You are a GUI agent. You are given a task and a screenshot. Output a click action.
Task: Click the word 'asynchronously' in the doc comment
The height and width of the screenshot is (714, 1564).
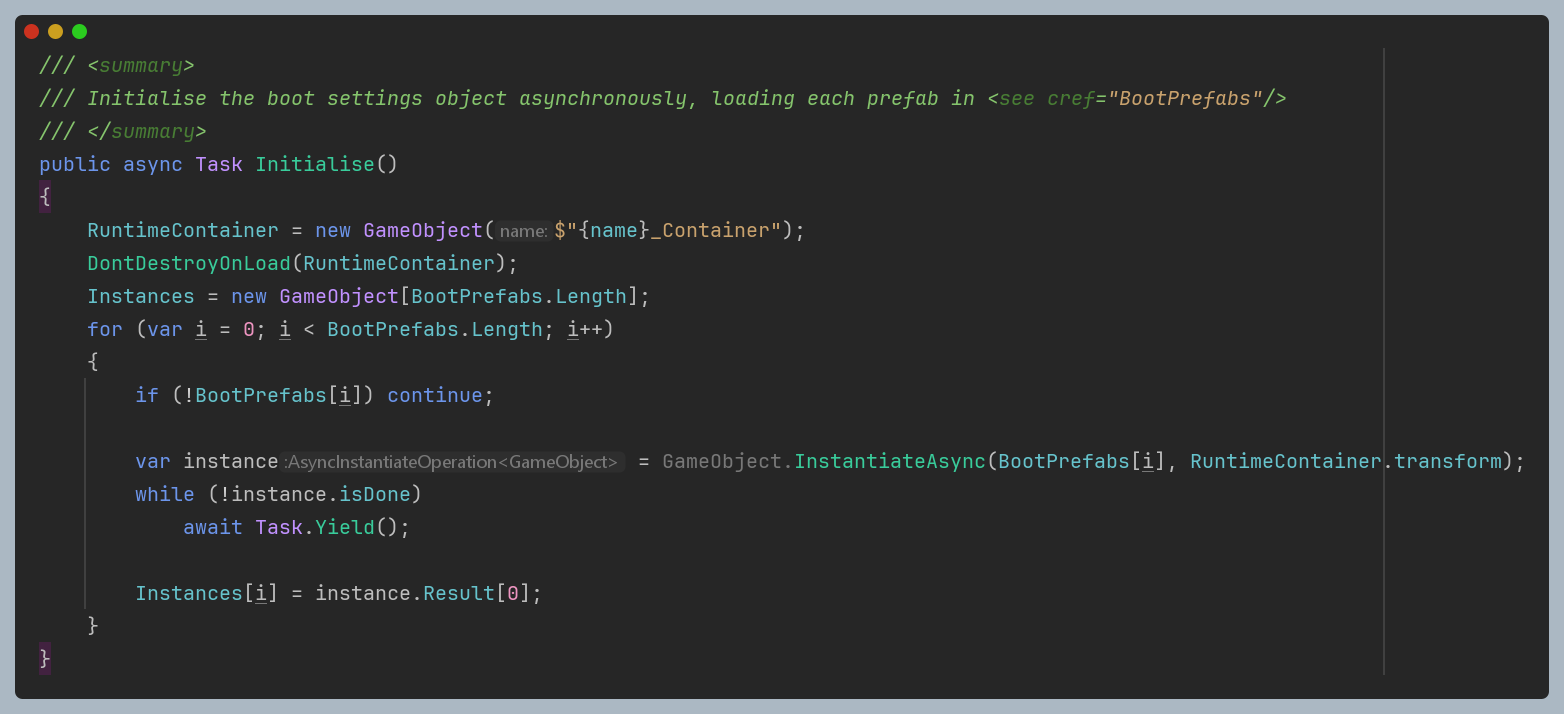tap(603, 99)
